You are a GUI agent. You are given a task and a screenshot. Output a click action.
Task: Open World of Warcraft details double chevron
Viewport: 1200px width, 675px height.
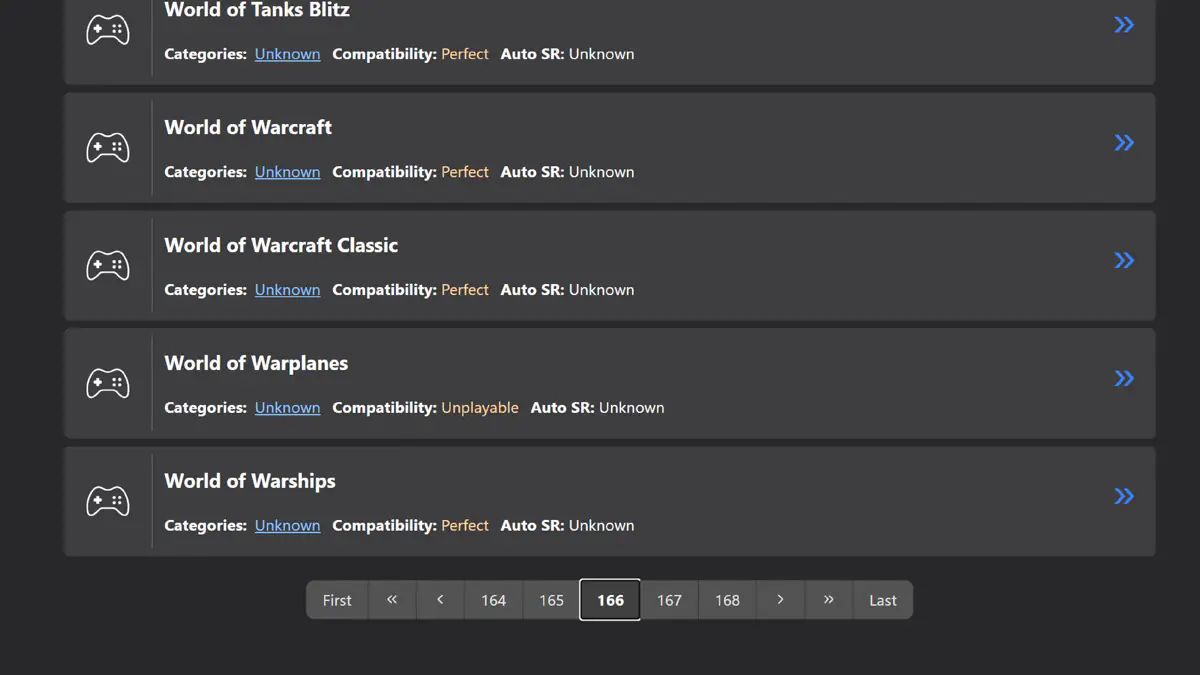tap(1124, 143)
